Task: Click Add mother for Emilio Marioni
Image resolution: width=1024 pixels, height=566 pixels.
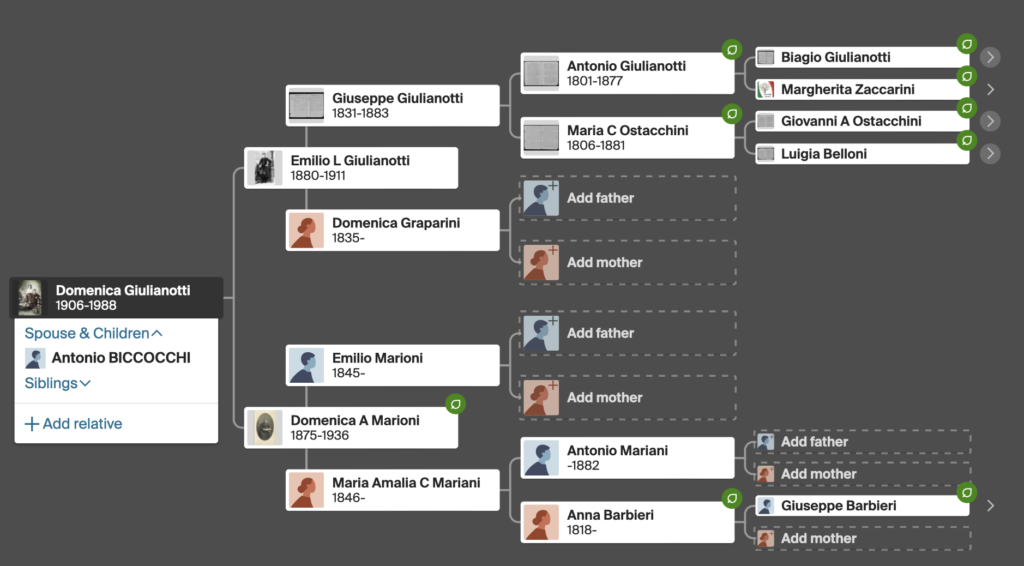Action: [628, 398]
